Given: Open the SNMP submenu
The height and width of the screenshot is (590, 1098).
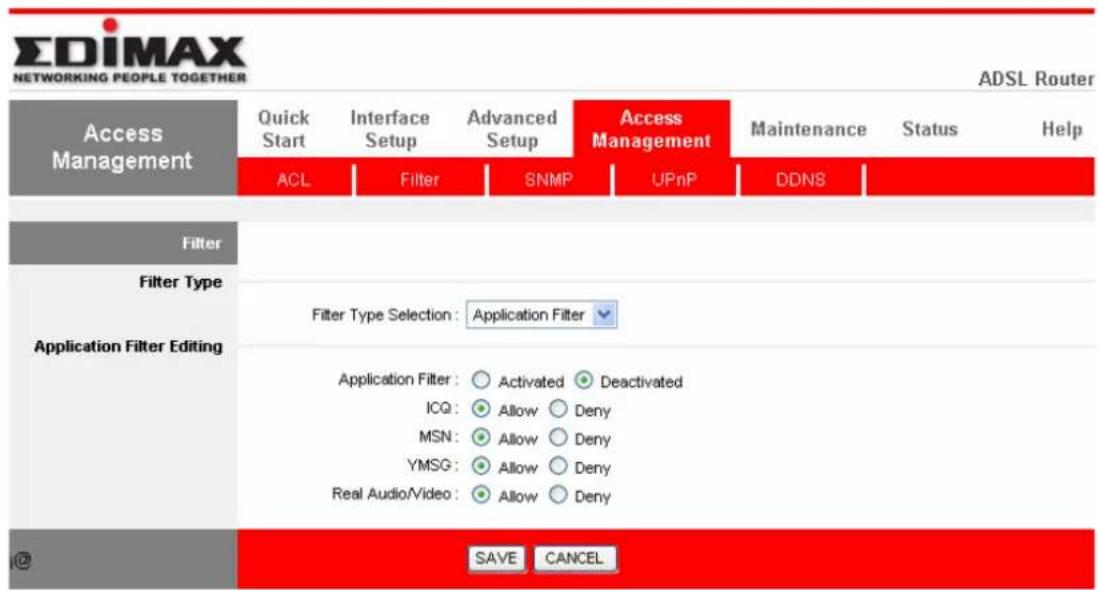Looking at the screenshot, I should [548, 180].
